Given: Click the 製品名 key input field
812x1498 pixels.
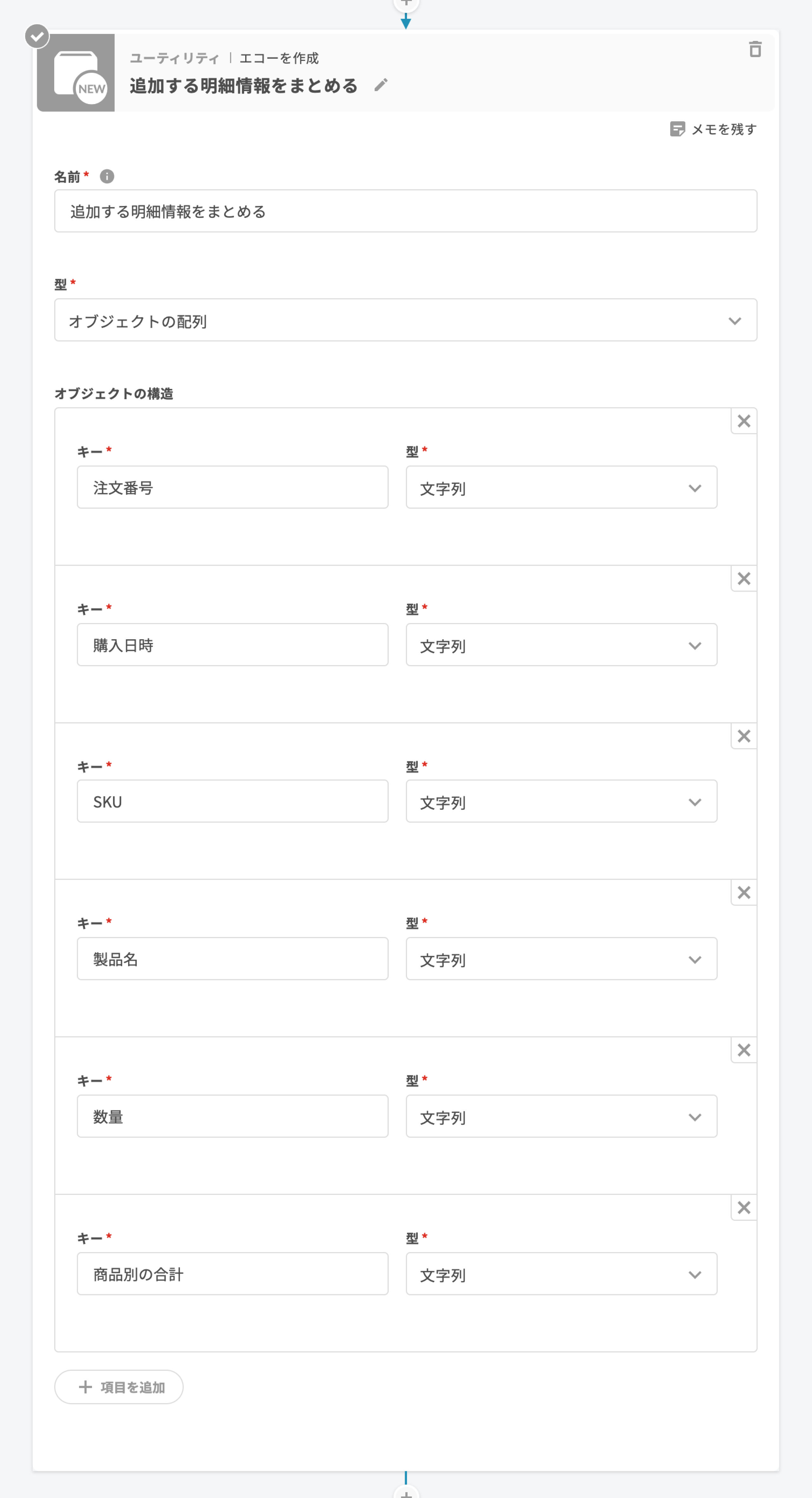Looking at the screenshot, I should (x=232, y=959).
